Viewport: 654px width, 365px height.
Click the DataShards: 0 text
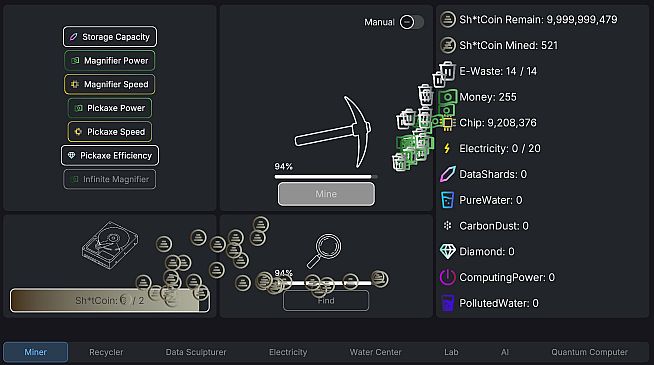click(x=493, y=174)
